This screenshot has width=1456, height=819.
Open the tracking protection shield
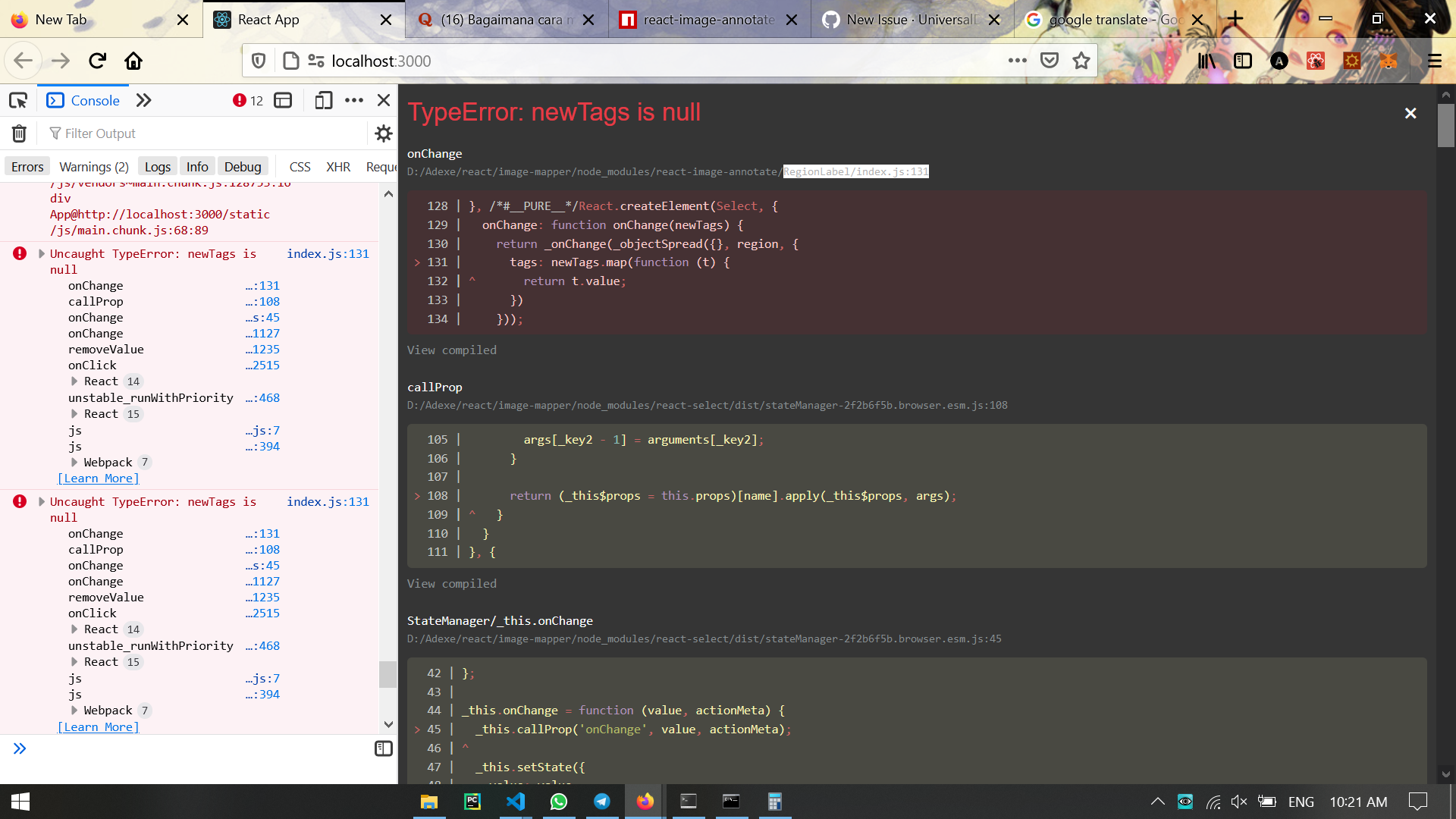pyautogui.click(x=258, y=61)
